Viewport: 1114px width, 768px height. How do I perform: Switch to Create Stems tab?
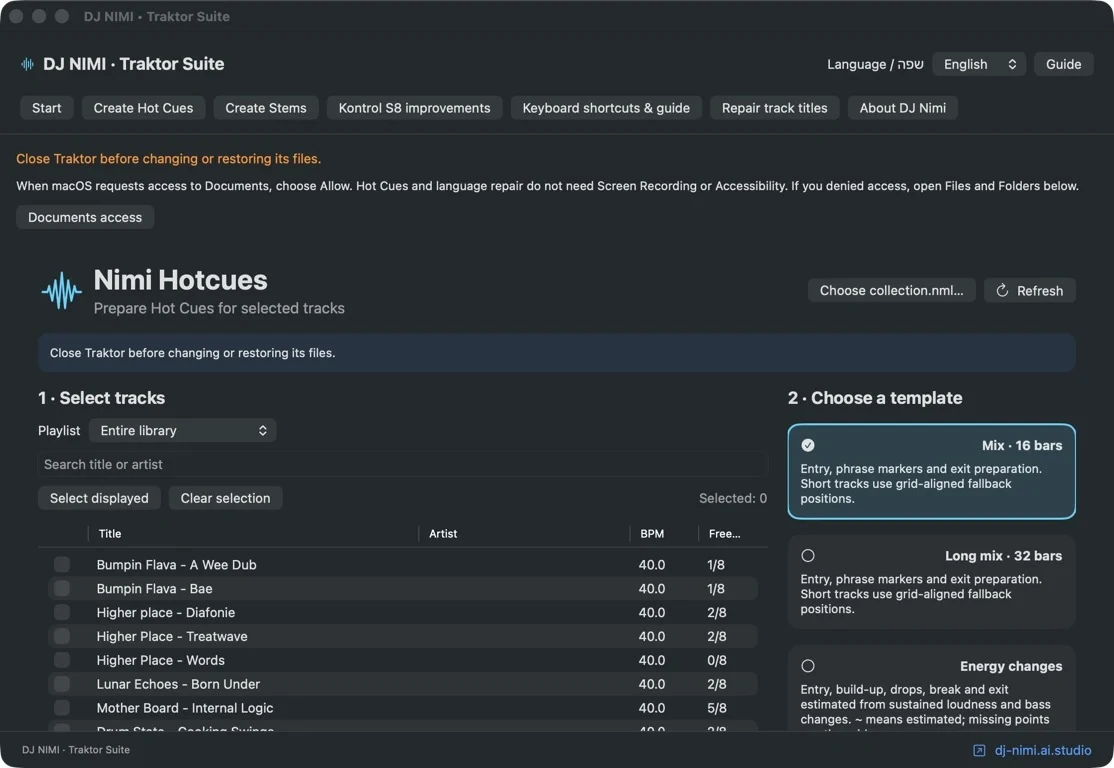tap(266, 108)
